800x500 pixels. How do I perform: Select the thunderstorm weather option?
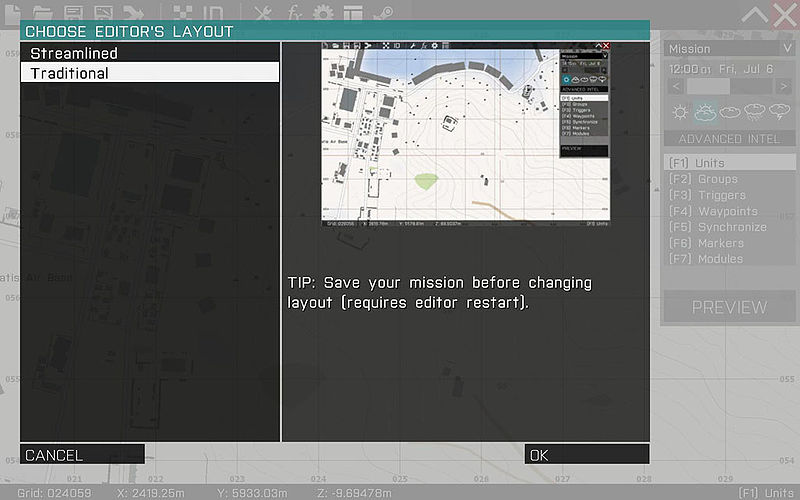780,112
